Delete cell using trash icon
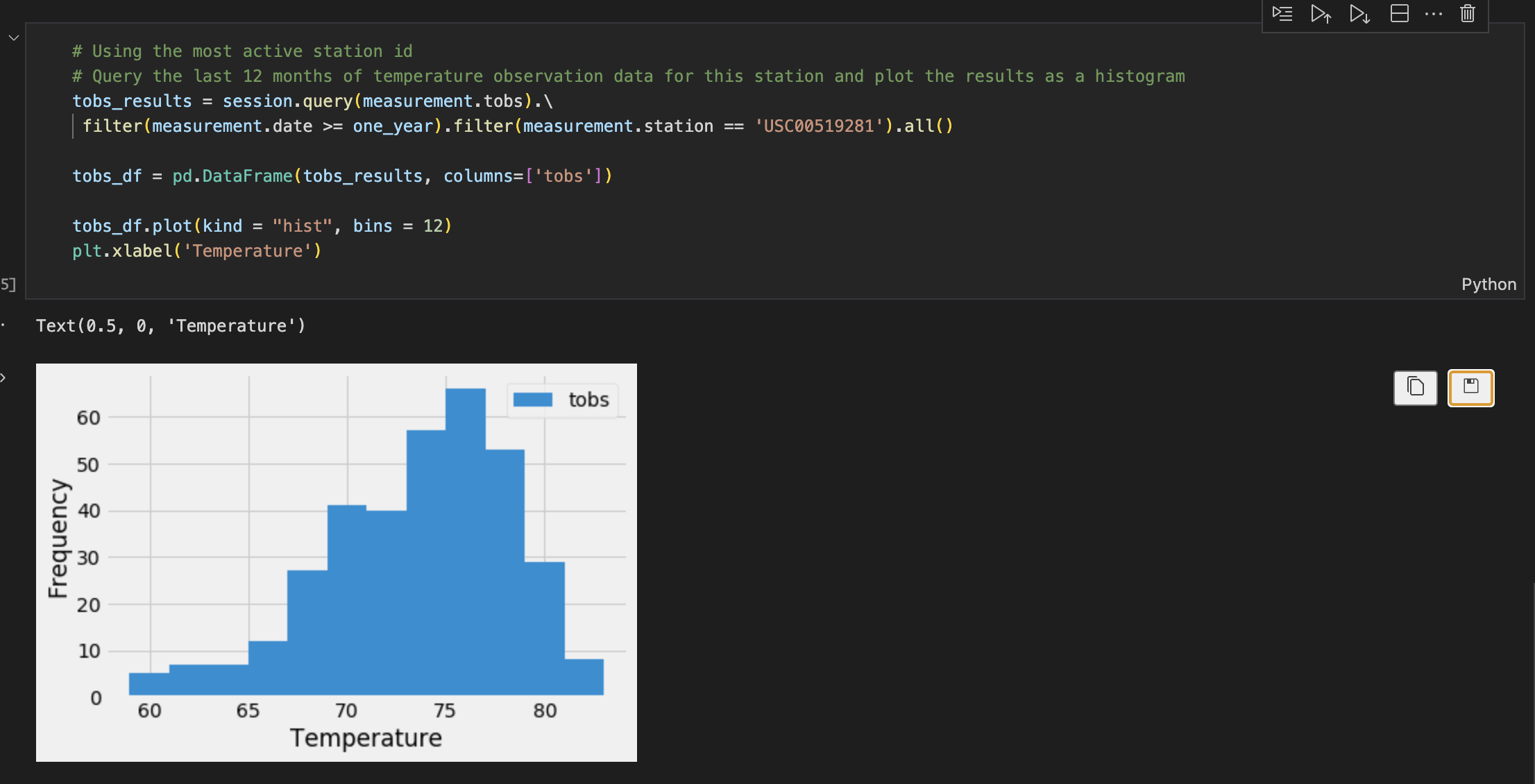Screen dimensions: 1535x784 1467,14
